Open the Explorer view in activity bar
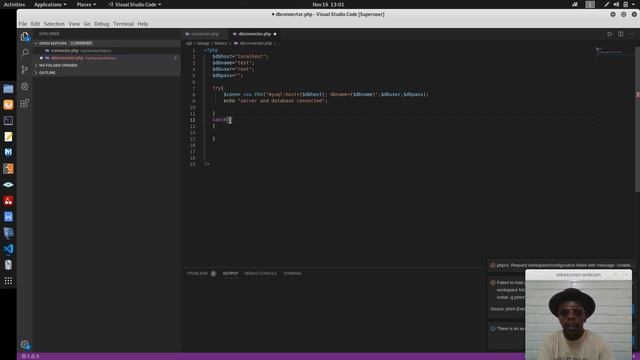The height and width of the screenshot is (360, 640). tap(25, 37)
